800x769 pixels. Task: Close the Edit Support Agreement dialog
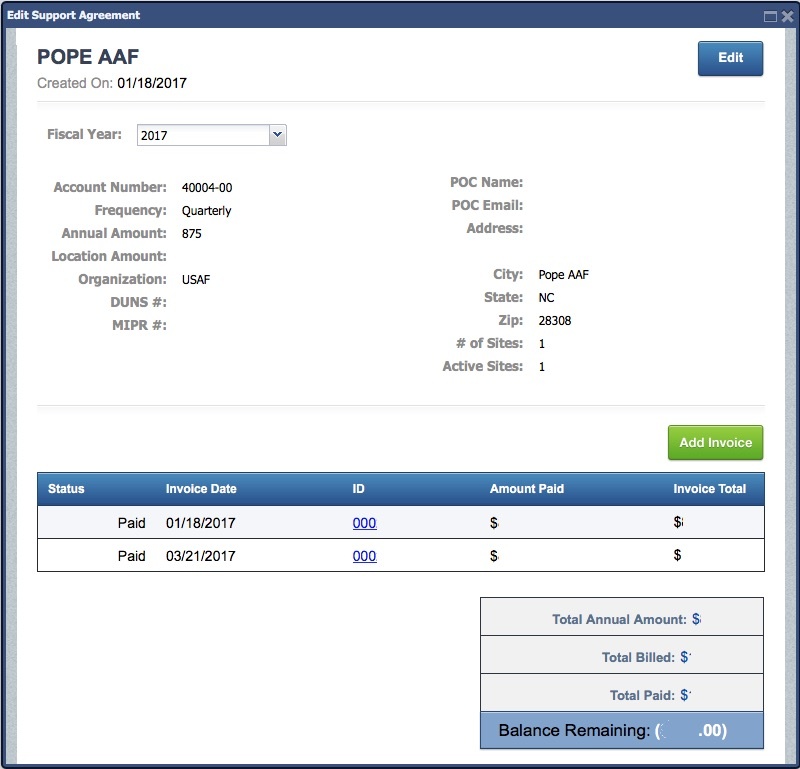(x=787, y=16)
